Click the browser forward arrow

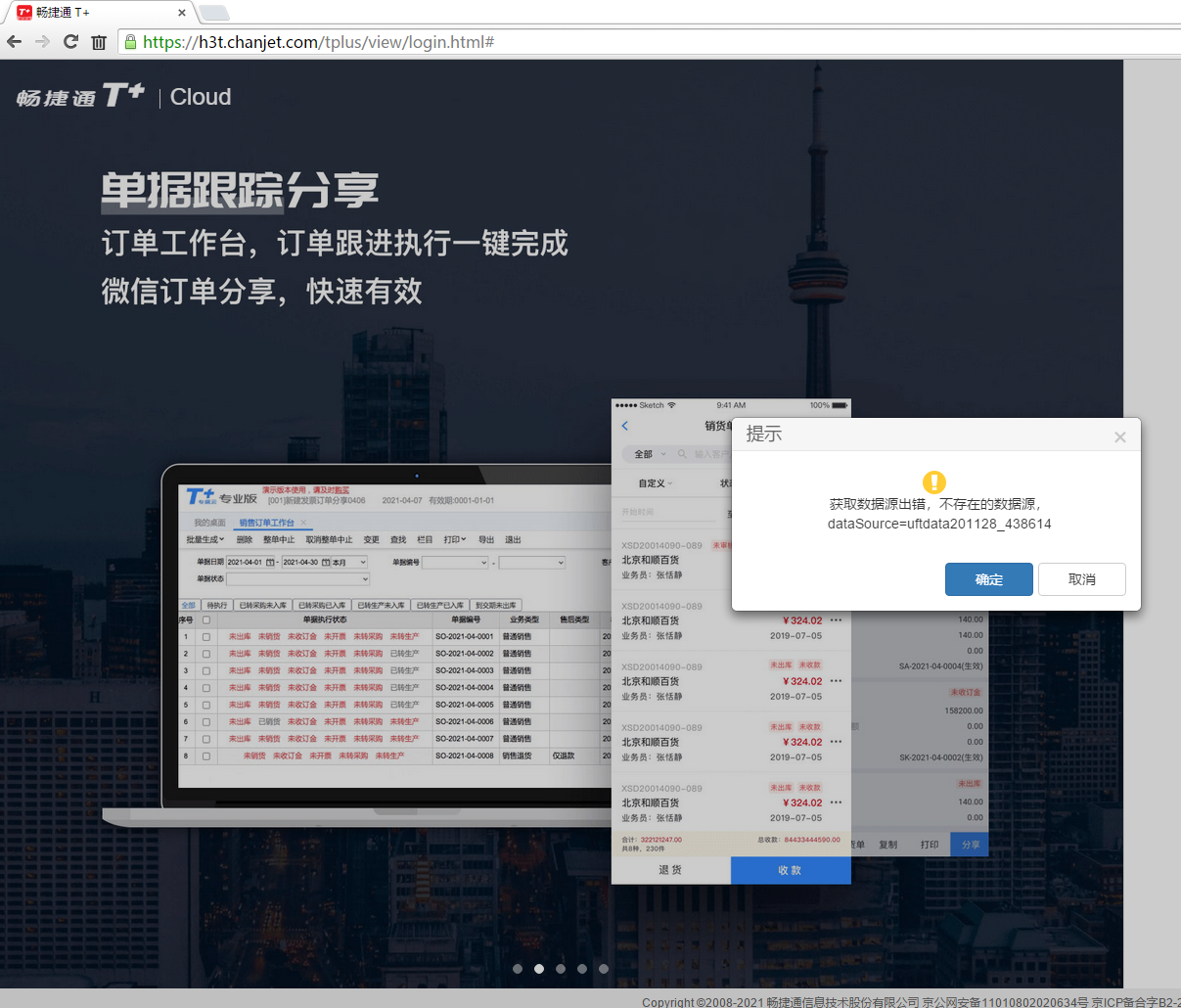(42, 42)
